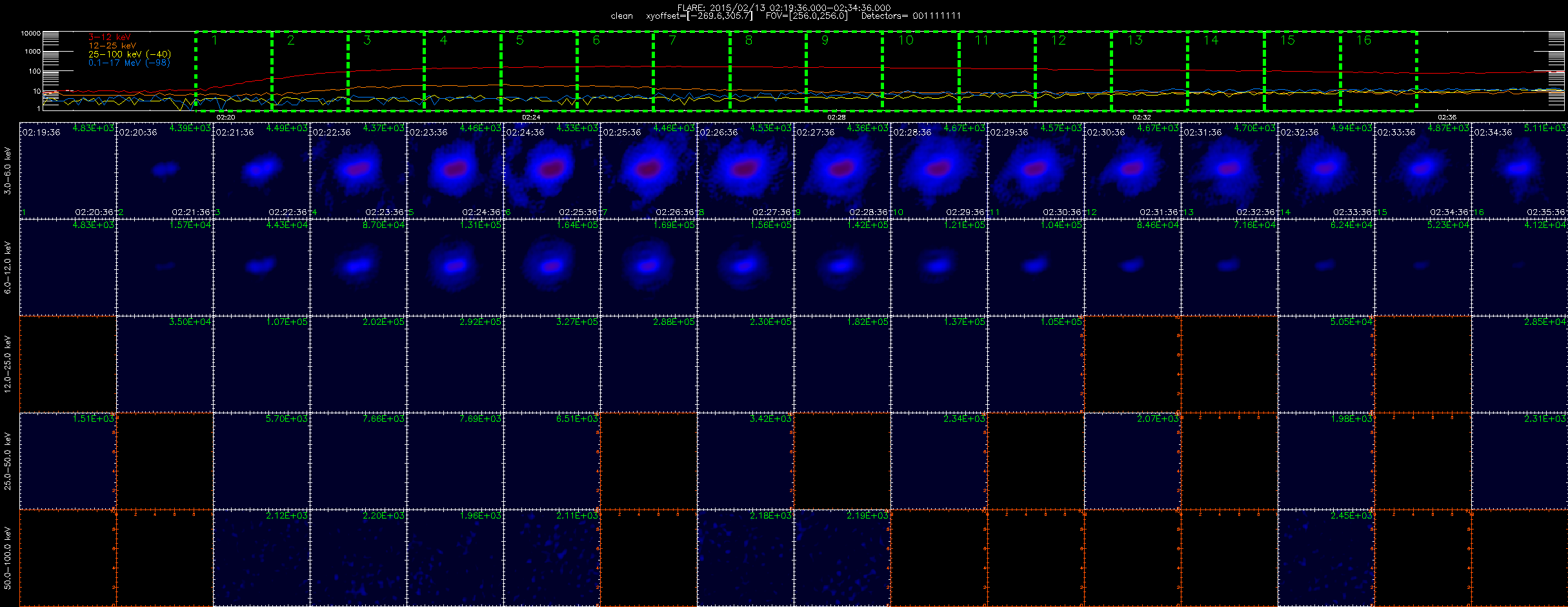Click the peak value 1.51E+03
Viewport: 1568px width, 607px height.
93,418
